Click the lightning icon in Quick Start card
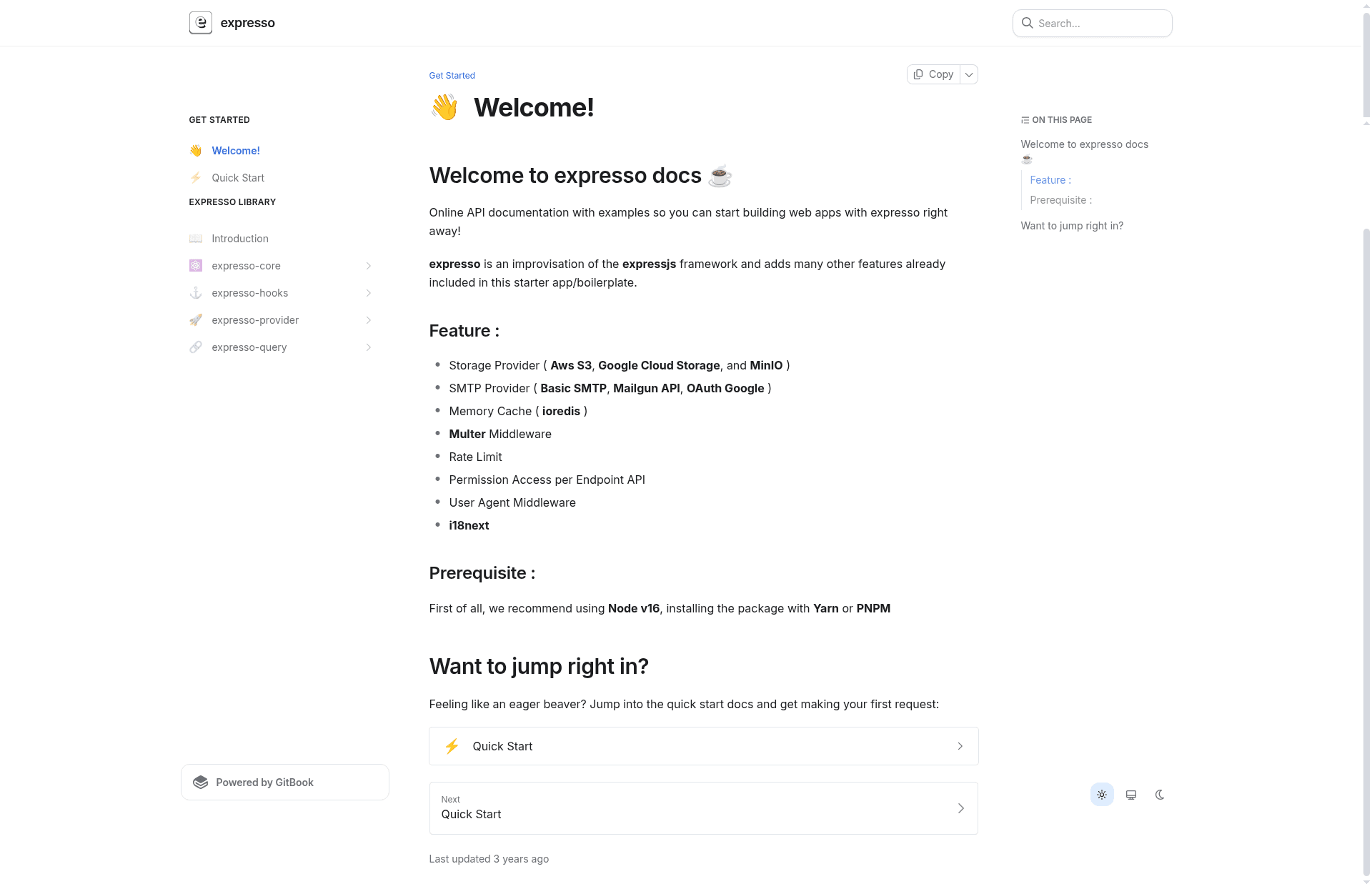The width and height of the screenshot is (1372, 889). [452, 746]
